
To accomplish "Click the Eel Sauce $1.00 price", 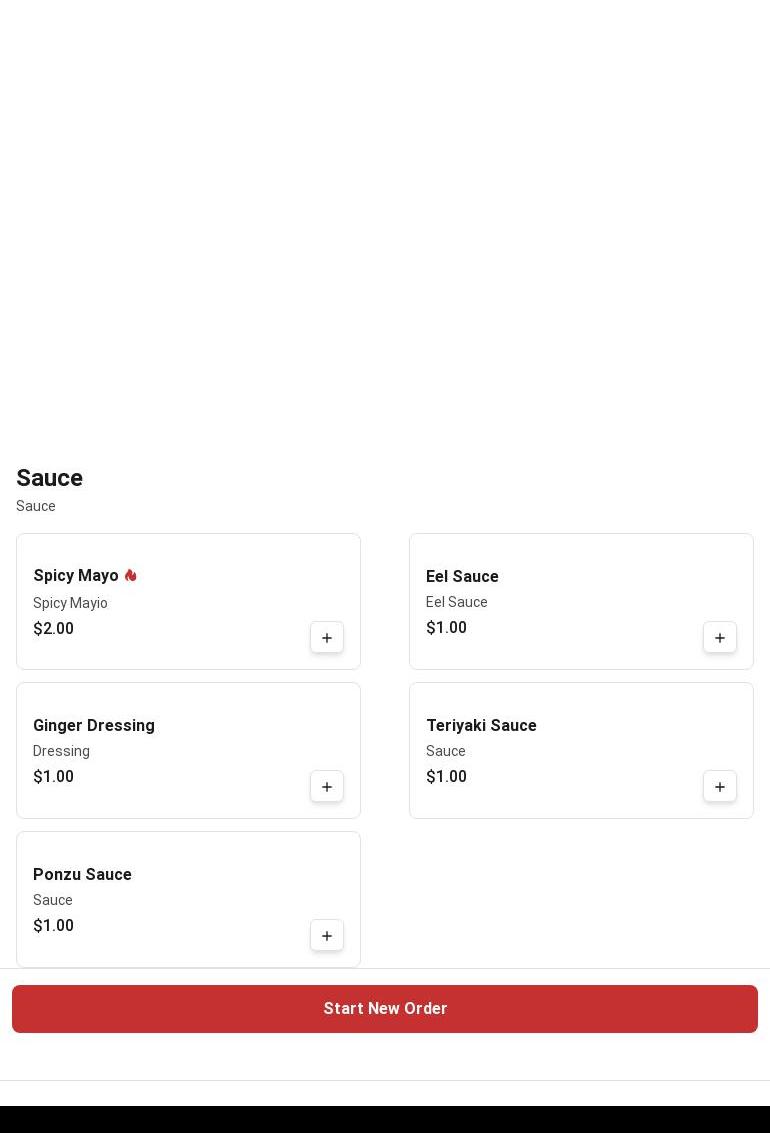I will 446,628.
